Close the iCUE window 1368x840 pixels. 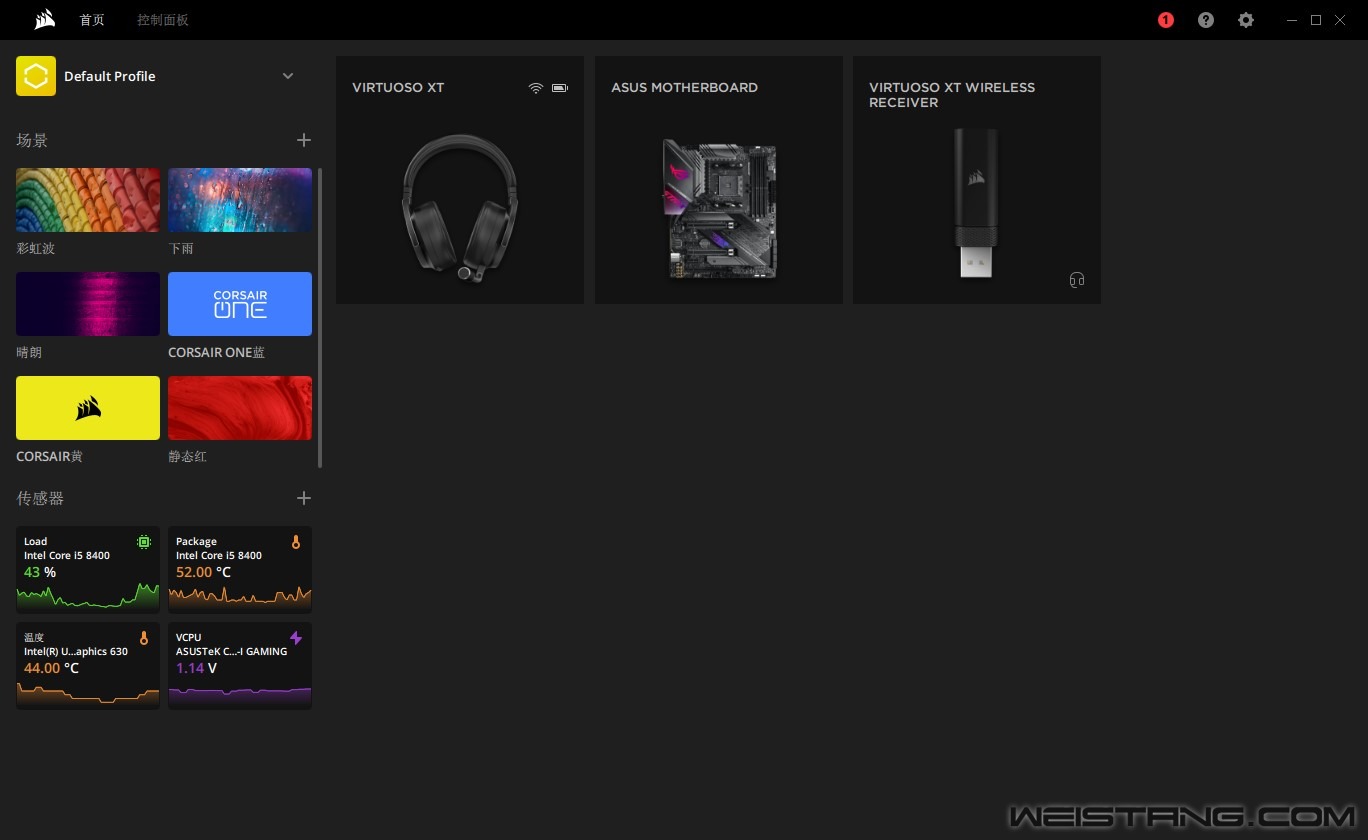pyautogui.click(x=1340, y=20)
